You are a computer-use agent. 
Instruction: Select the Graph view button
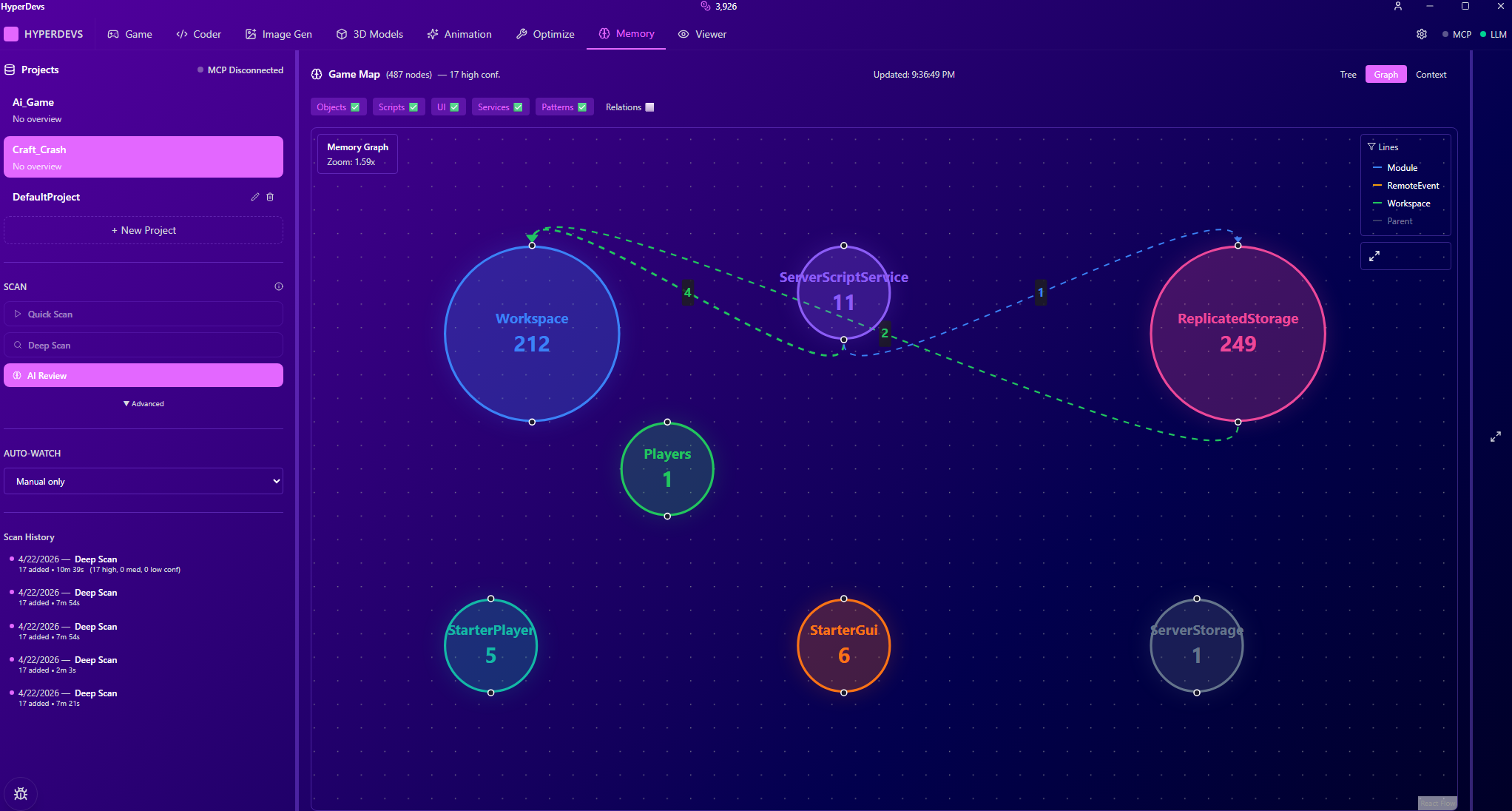pyautogui.click(x=1386, y=75)
